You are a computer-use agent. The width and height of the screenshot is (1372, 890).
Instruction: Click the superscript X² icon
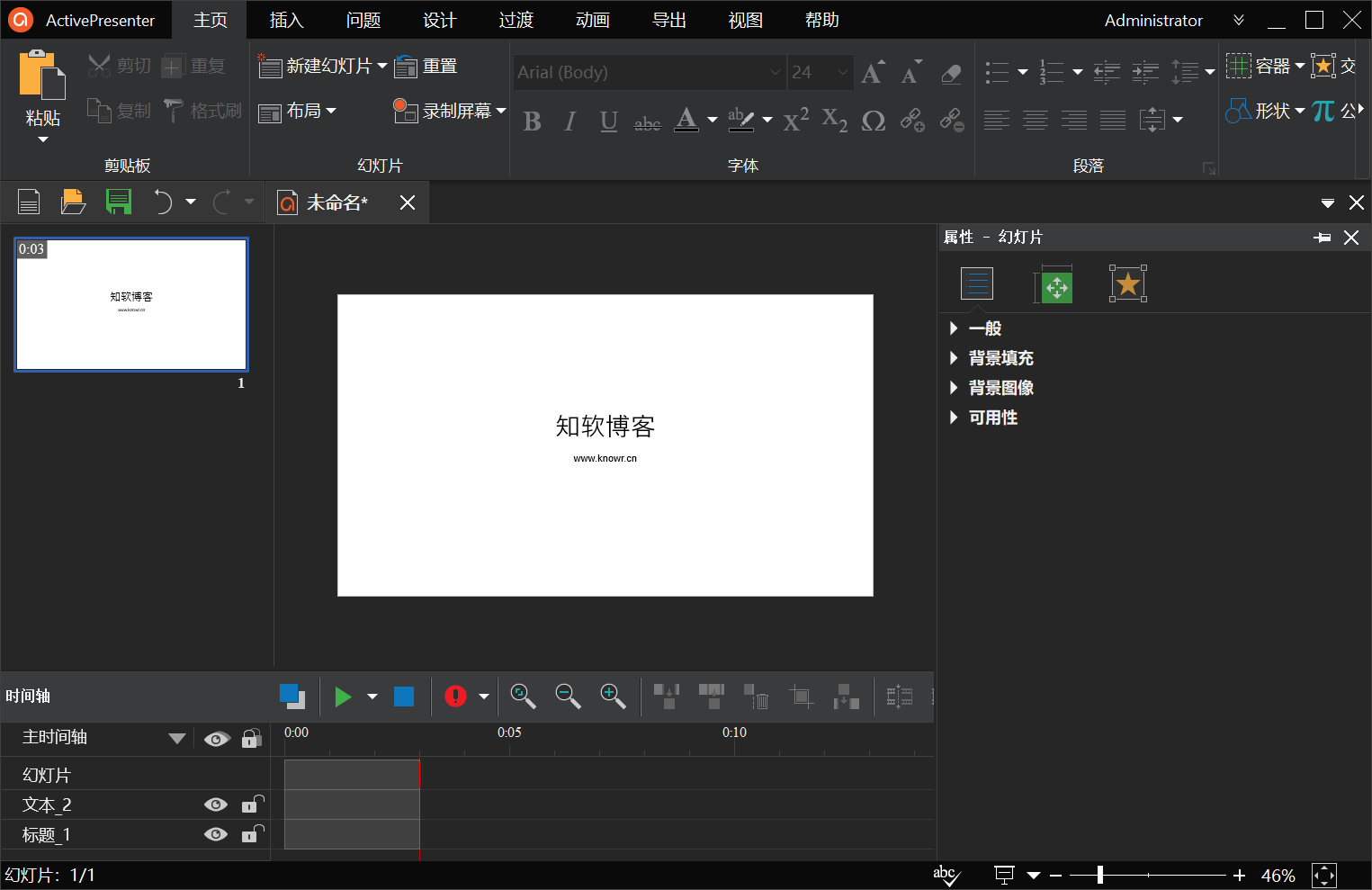click(x=795, y=121)
